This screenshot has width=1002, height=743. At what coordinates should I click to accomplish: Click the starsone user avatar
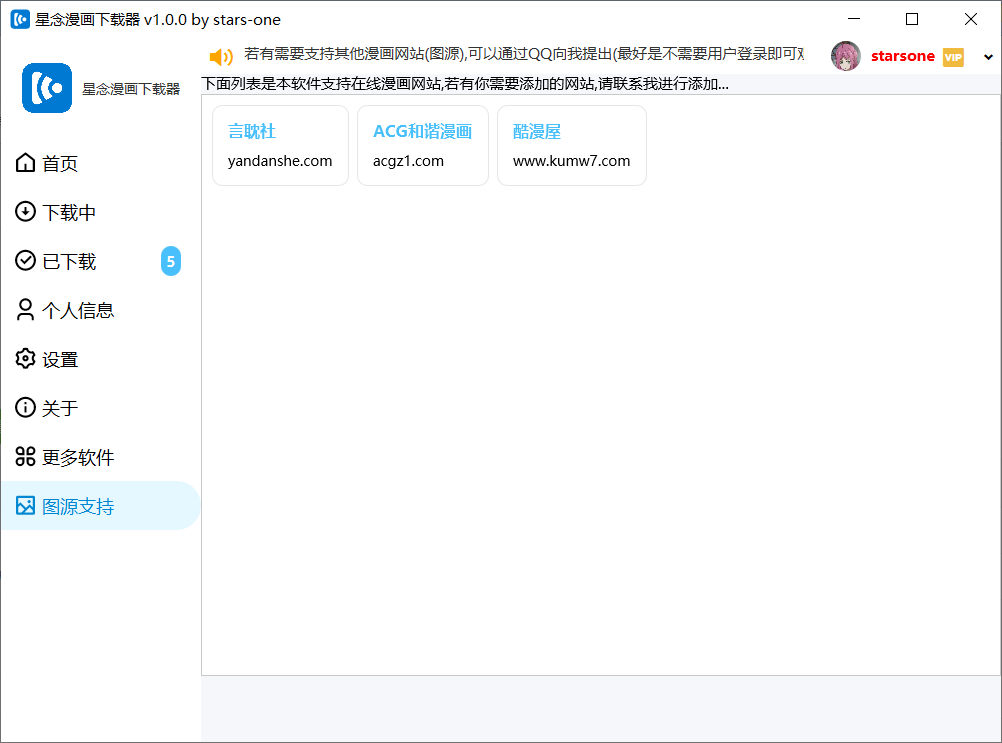pos(846,56)
